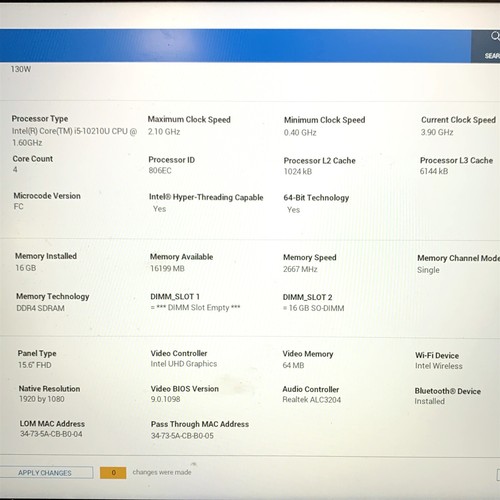Select the Minimum Clock Speed label

click(x=324, y=120)
